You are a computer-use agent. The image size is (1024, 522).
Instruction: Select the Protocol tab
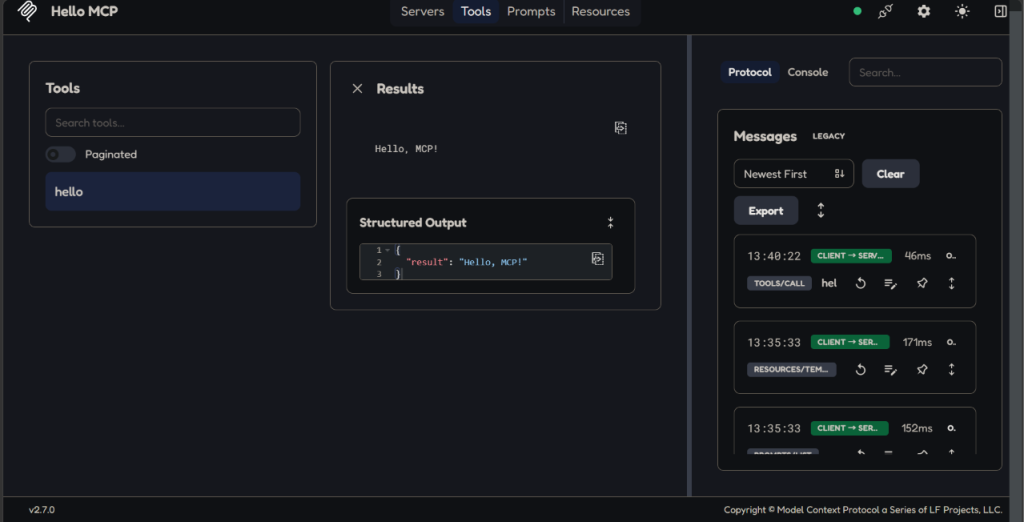point(750,72)
